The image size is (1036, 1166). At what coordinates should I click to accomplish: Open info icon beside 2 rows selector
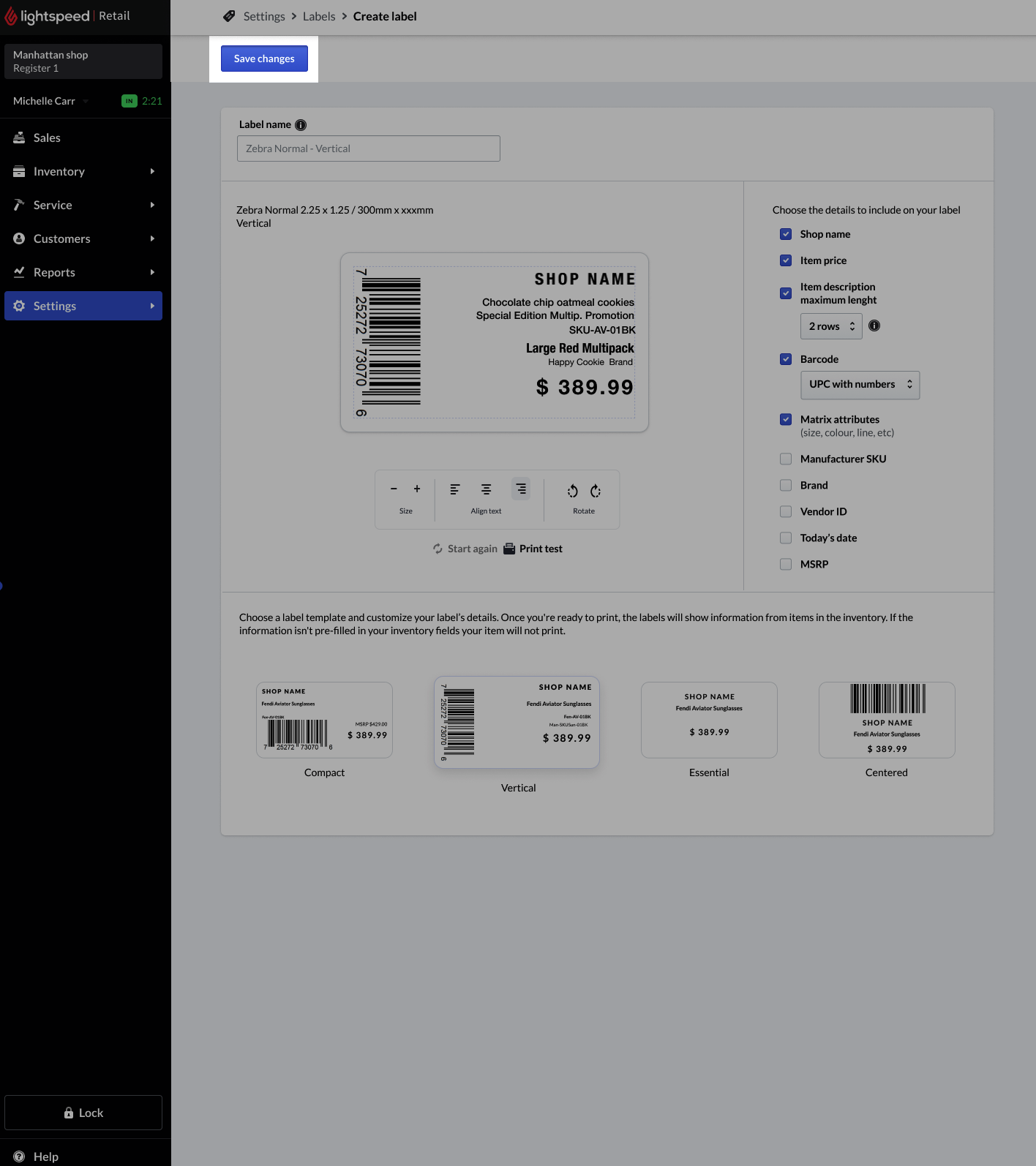[x=874, y=326]
